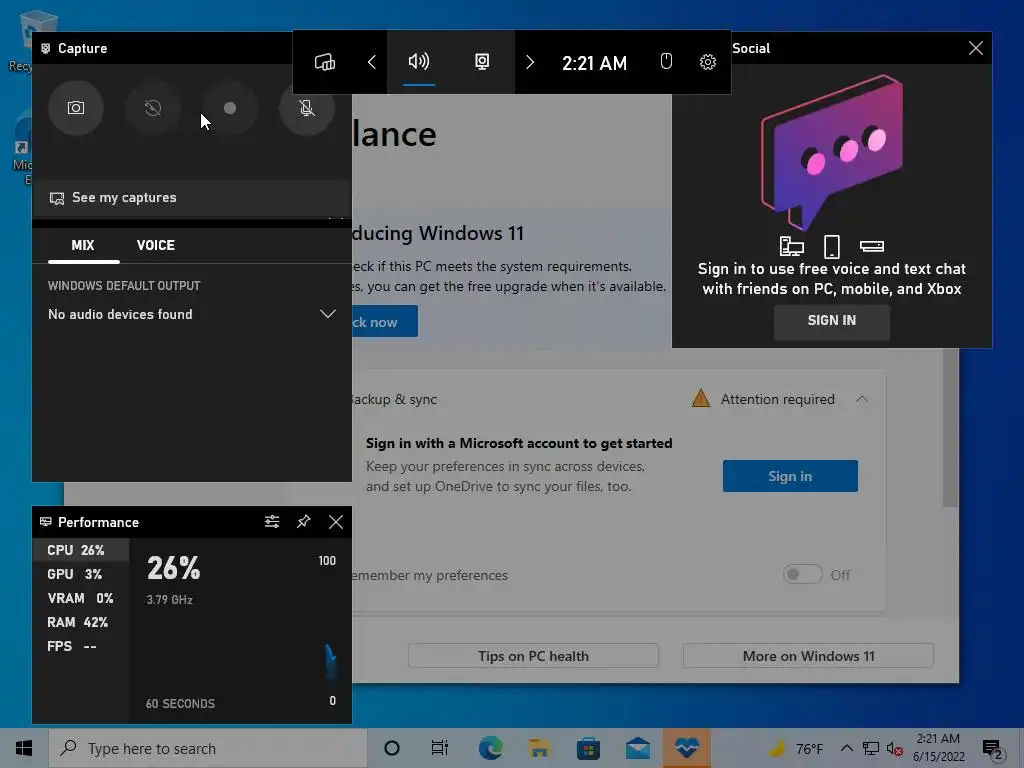Click the PC Health Check scrollbar
Viewport: 1024px width, 768px height.
pyautogui.click(x=950, y=428)
